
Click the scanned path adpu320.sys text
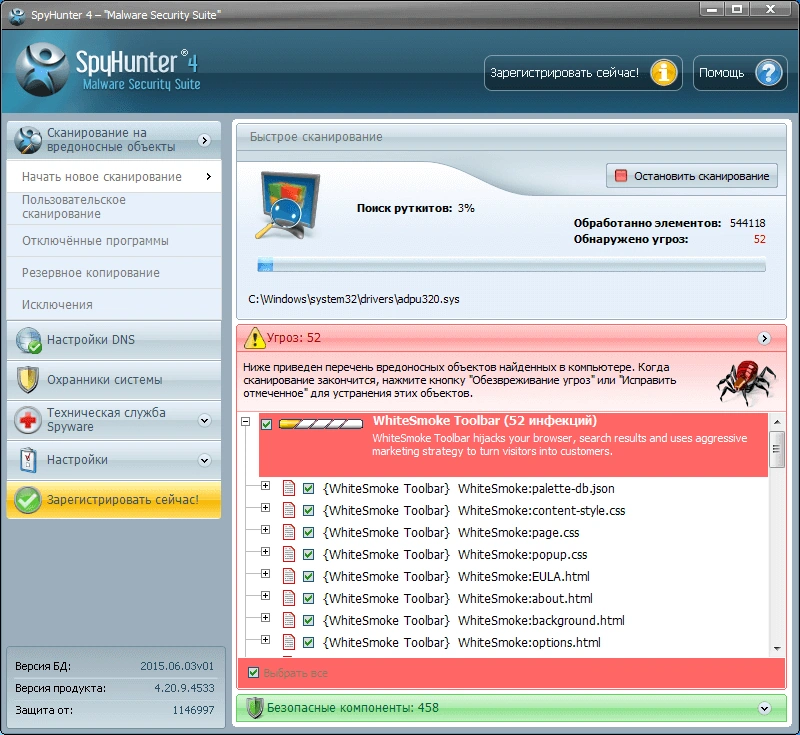click(x=354, y=299)
